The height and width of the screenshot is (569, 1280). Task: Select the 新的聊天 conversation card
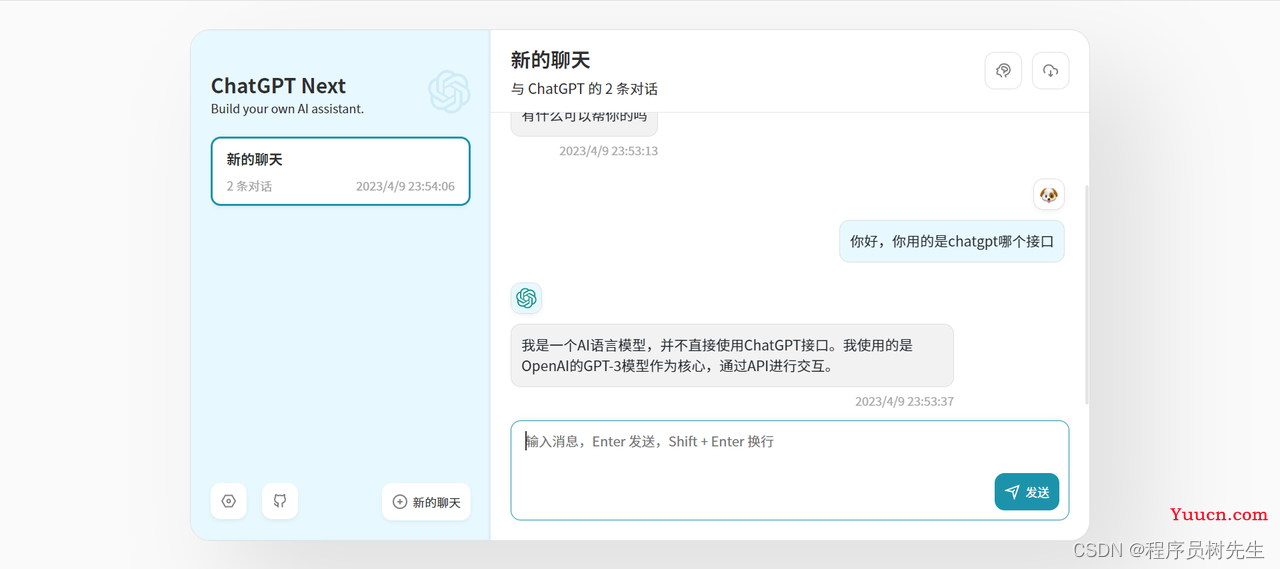[340, 171]
